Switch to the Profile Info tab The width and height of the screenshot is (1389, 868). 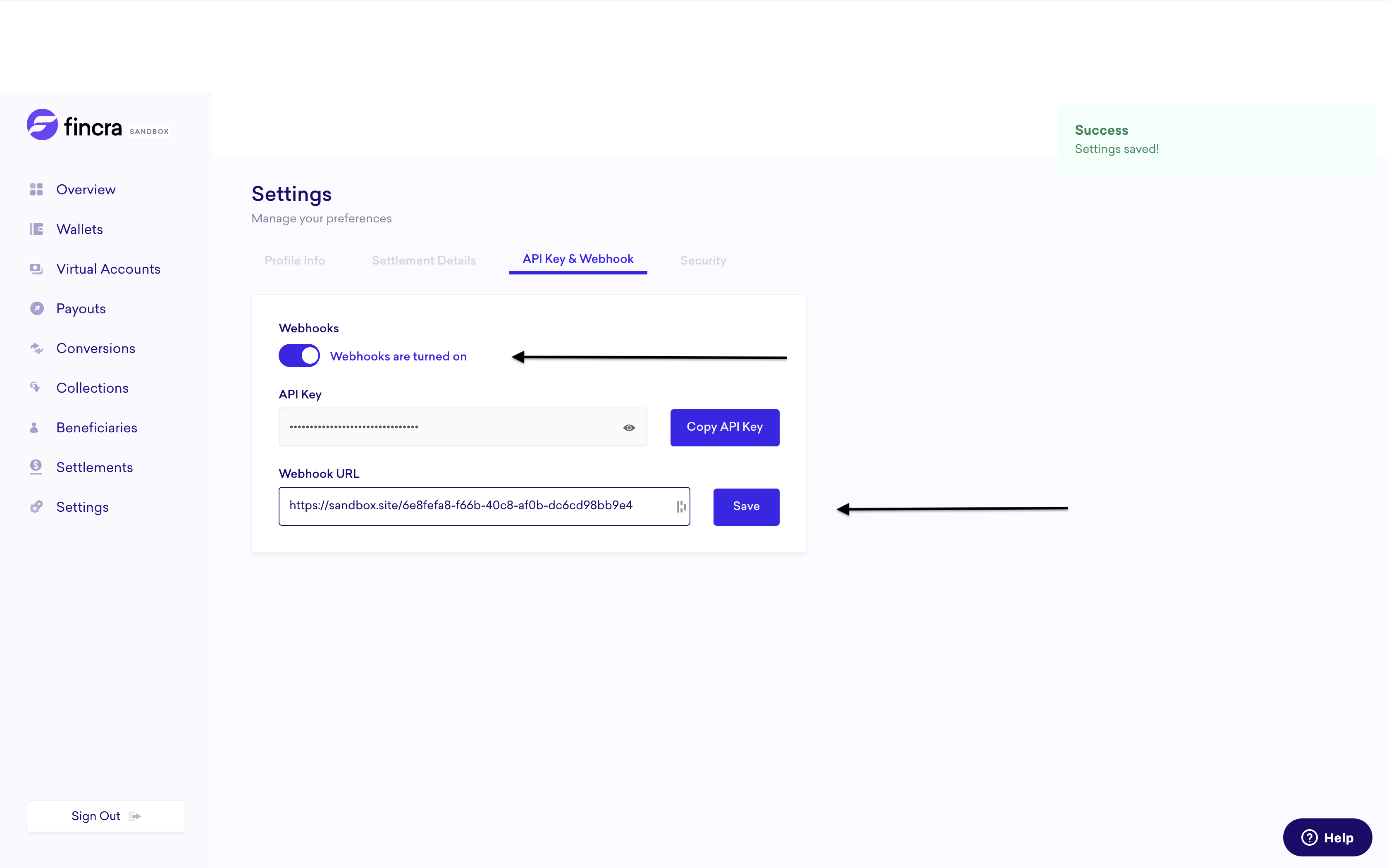point(294,260)
